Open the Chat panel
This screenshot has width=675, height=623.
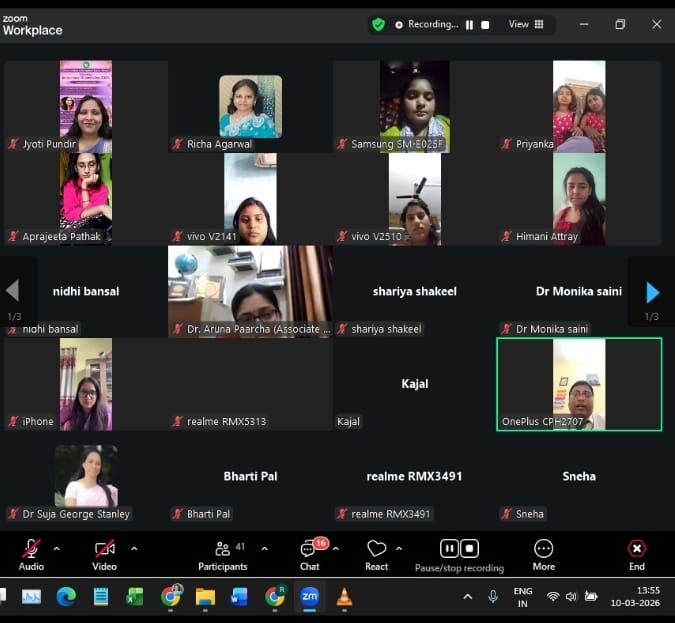pos(310,554)
